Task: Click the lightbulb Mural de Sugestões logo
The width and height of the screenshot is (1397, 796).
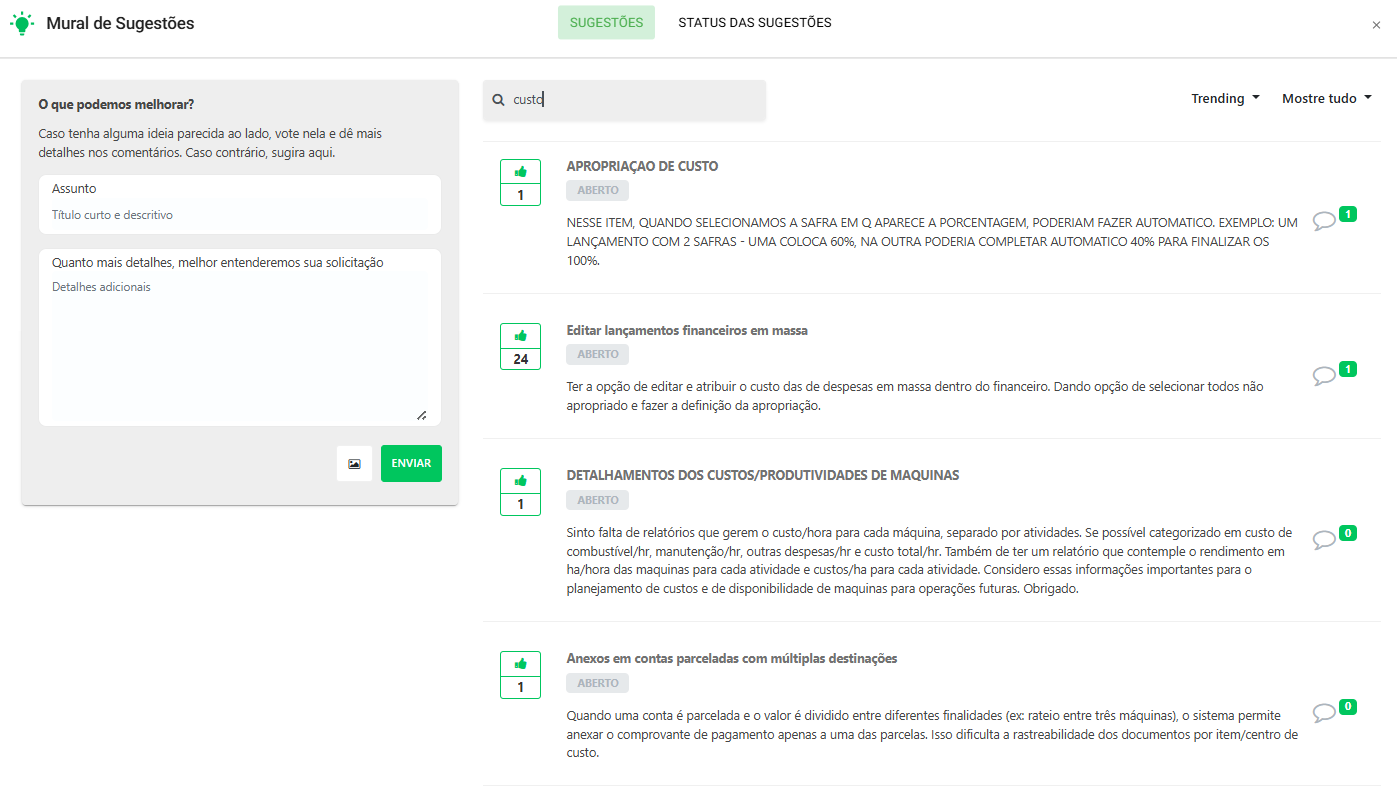Action: coord(22,23)
